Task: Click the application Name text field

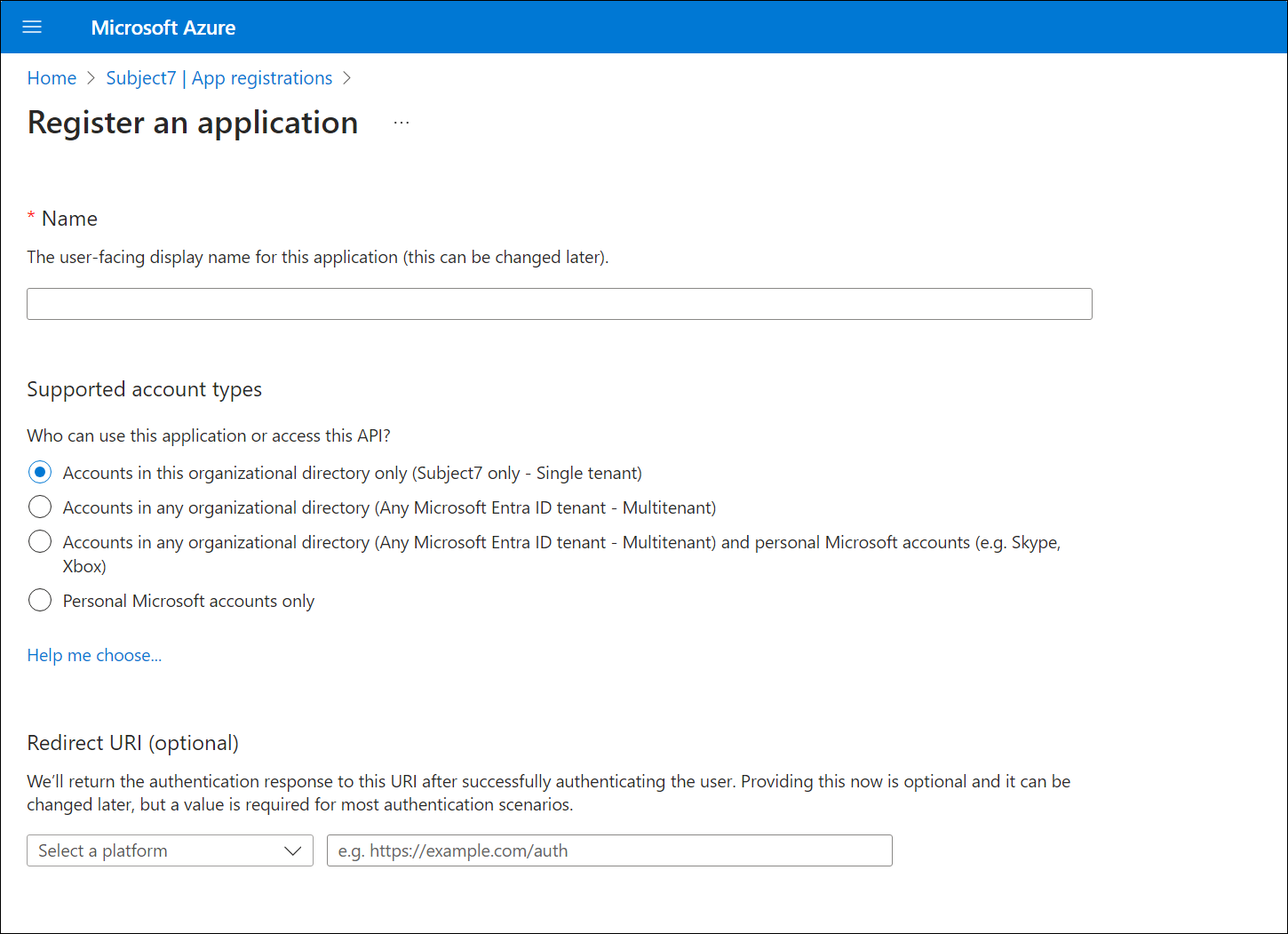Action: (x=559, y=304)
